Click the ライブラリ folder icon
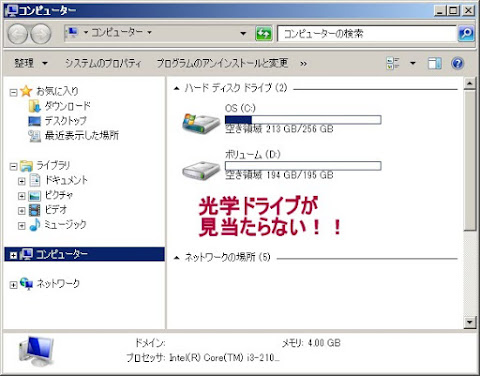 click(x=26, y=166)
